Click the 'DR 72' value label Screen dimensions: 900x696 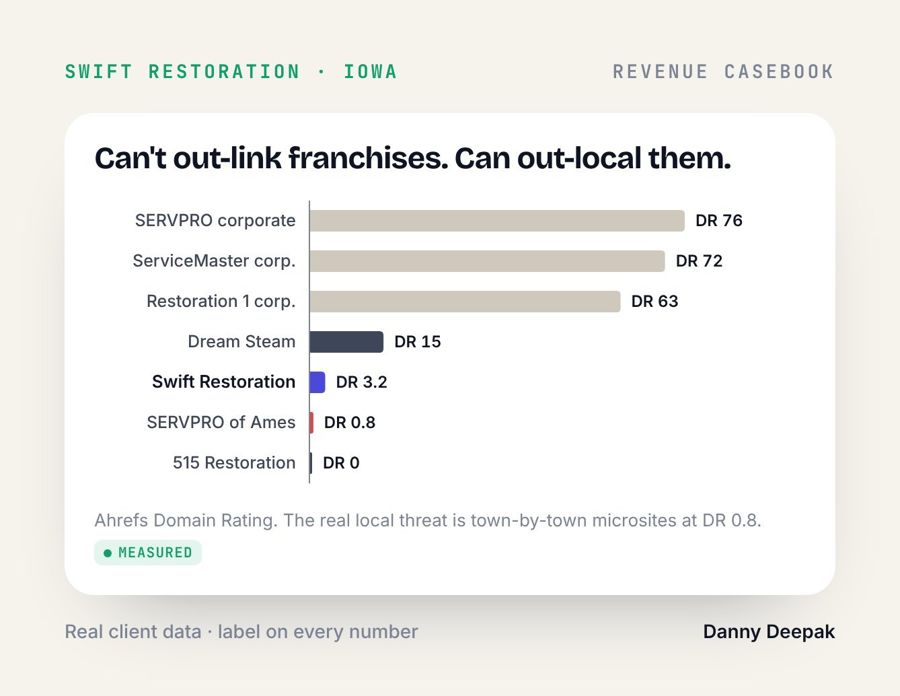[x=699, y=261]
